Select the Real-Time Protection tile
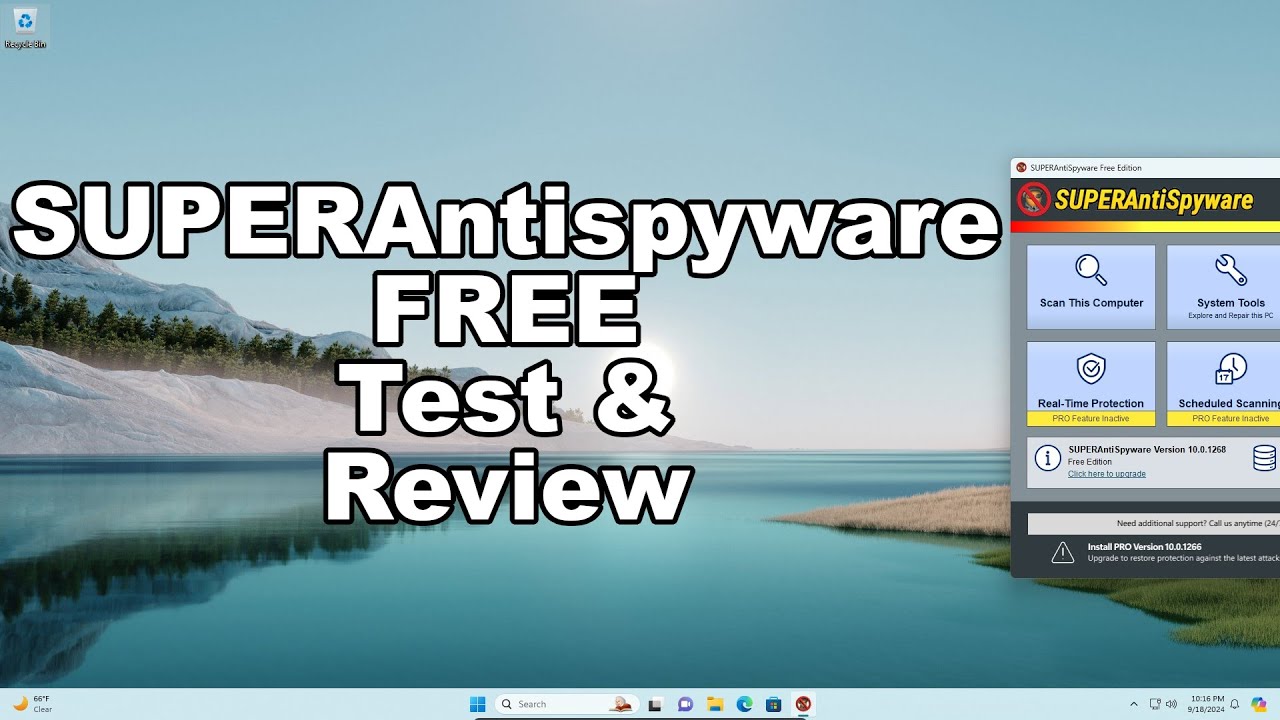The width and height of the screenshot is (1280, 720). [1091, 384]
